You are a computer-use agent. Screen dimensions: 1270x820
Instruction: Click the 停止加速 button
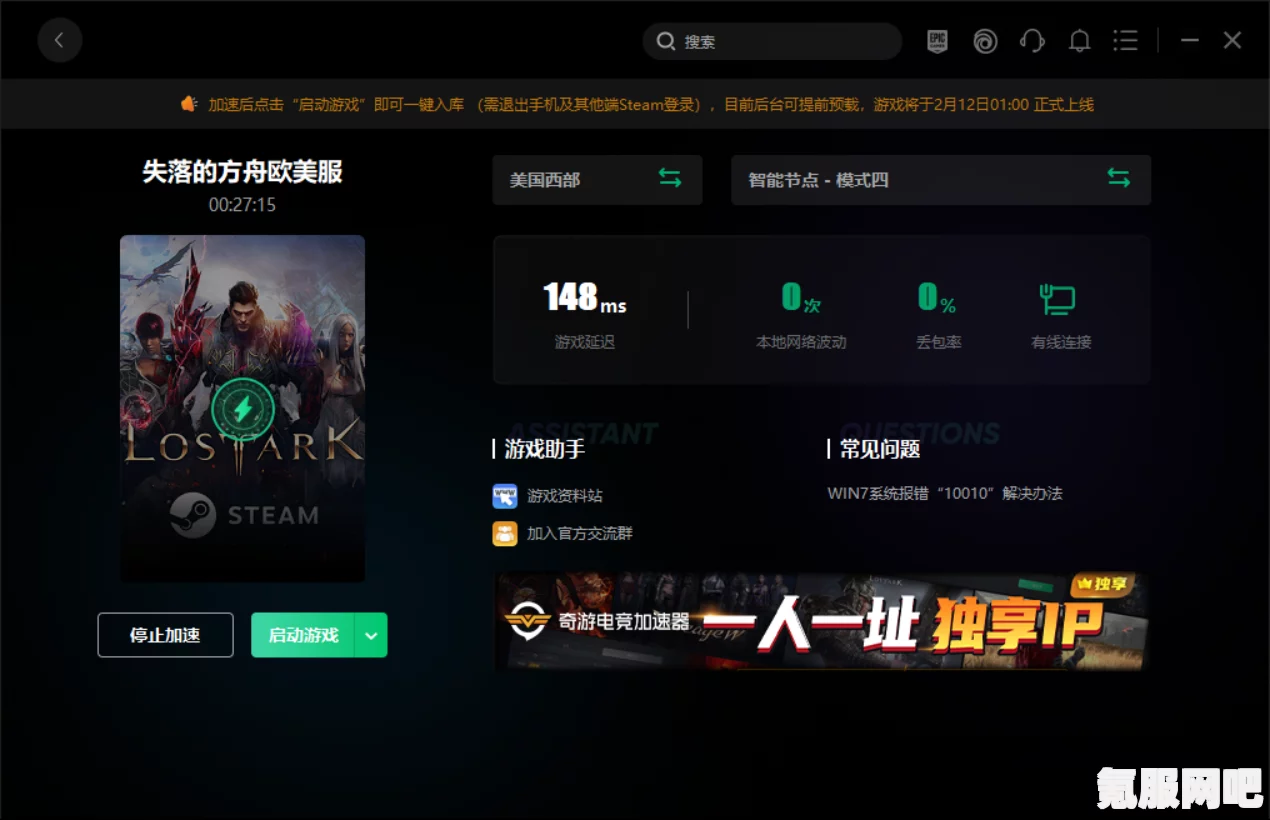(x=165, y=635)
